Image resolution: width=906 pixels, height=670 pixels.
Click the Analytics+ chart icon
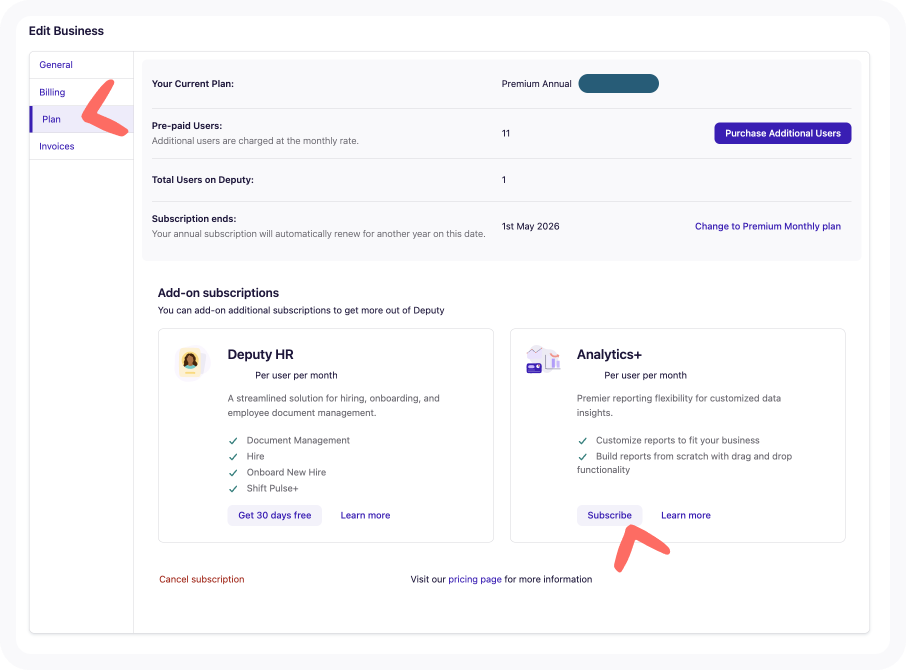pos(543,360)
